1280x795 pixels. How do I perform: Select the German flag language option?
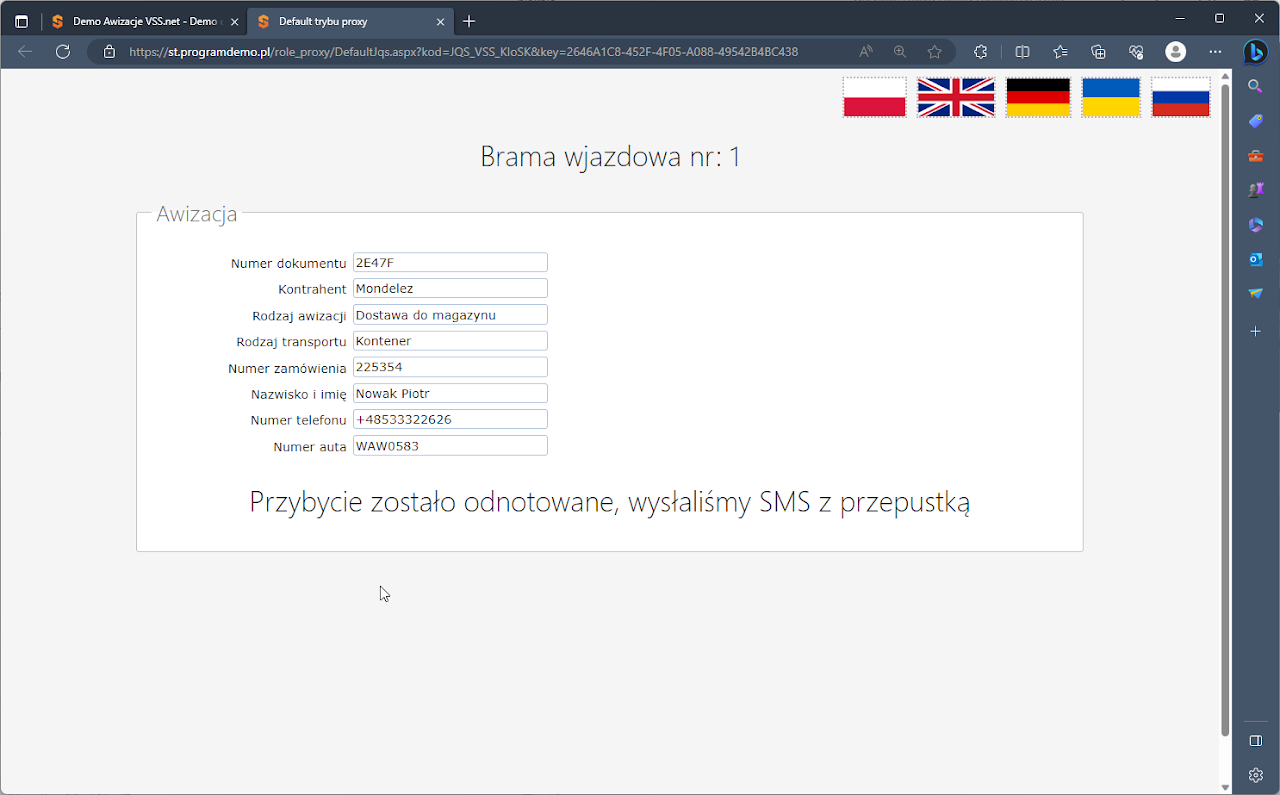1037,97
